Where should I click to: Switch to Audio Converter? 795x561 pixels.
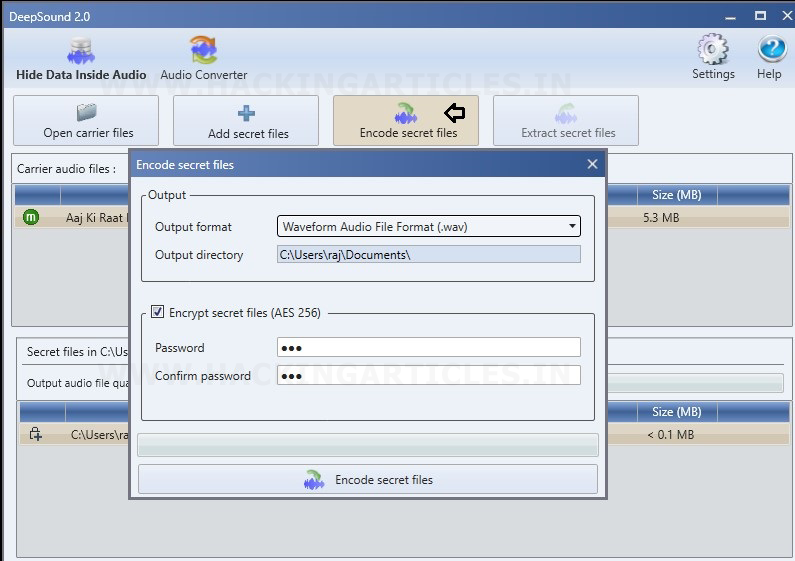click(x=204, y=59)
